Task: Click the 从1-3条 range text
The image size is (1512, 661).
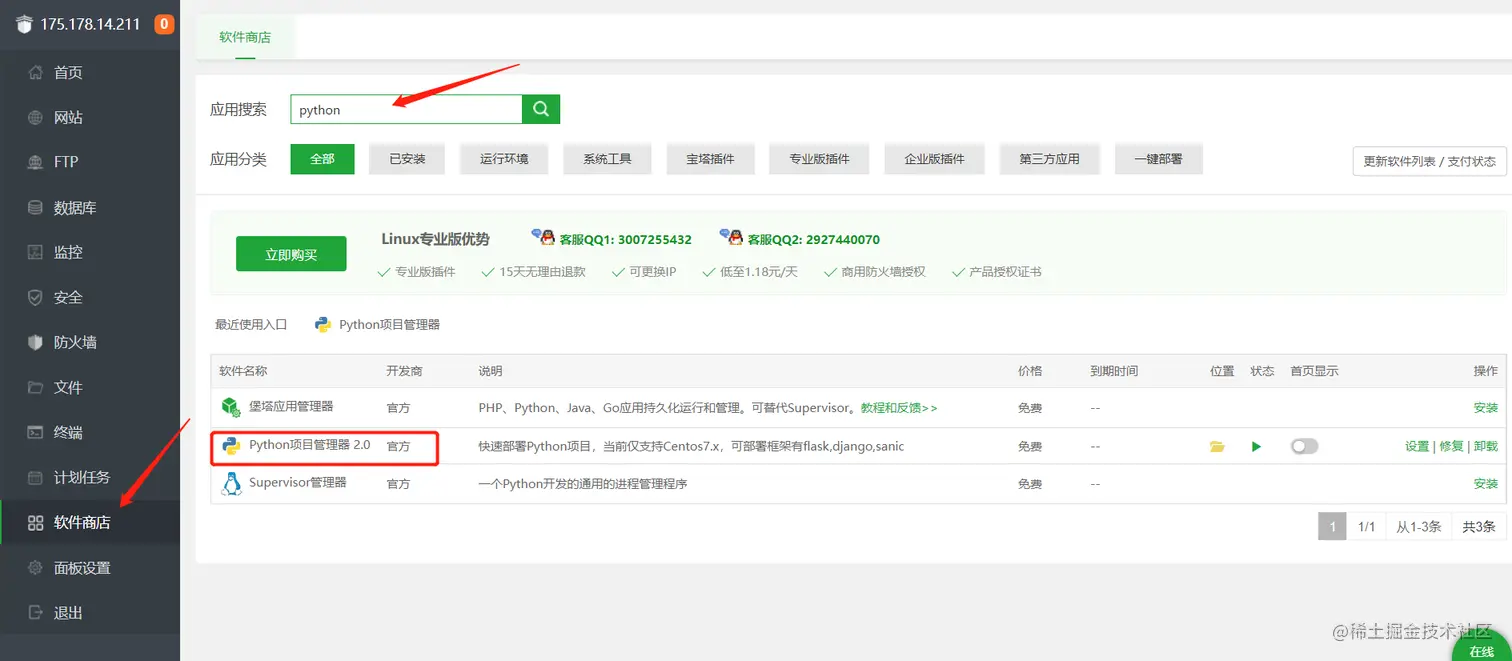Action: point(1419,526)
